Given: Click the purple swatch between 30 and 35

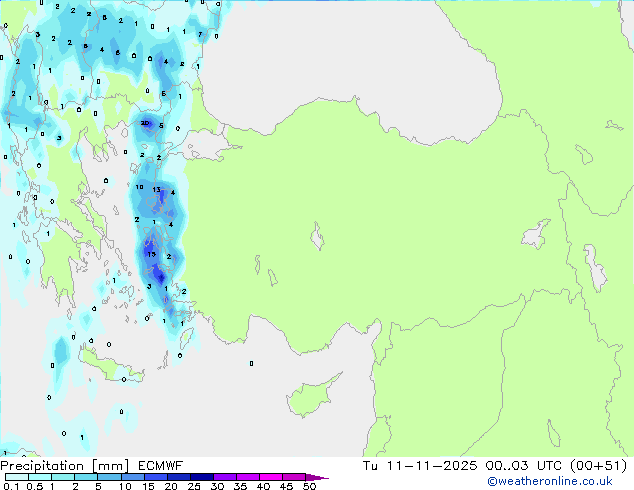Looking at the screenshot, I should (x=224, y=477).
